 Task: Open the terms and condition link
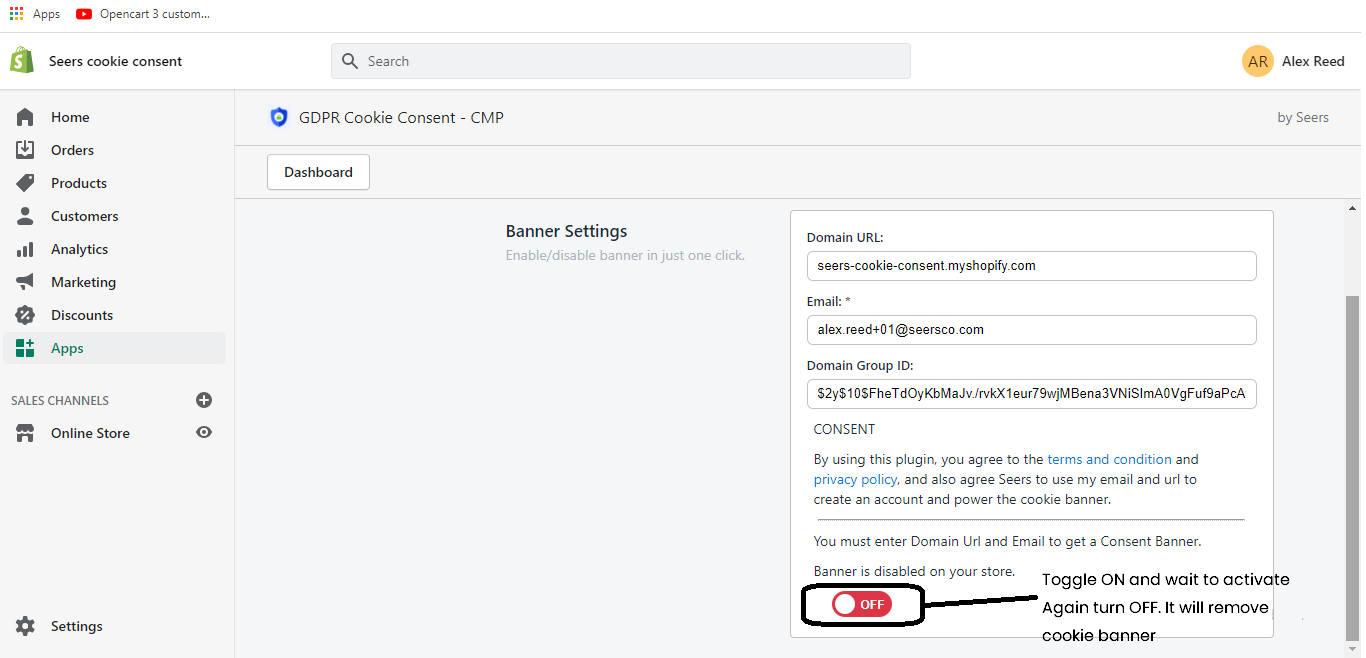tap(1109, 459)
